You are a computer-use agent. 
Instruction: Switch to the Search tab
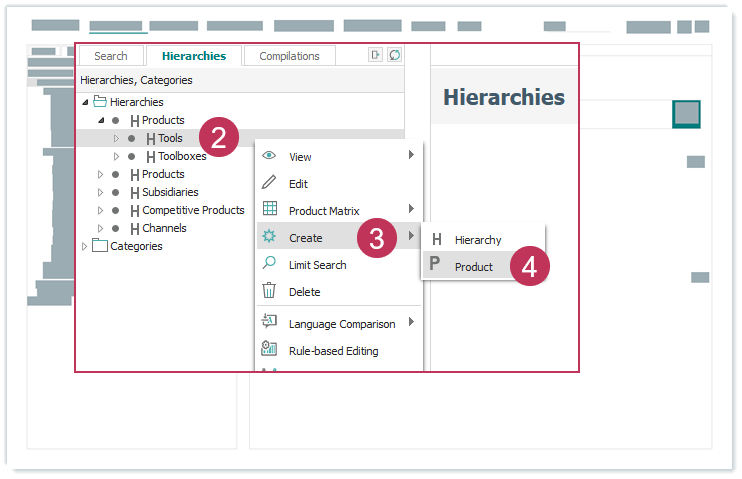click(111, 56)
